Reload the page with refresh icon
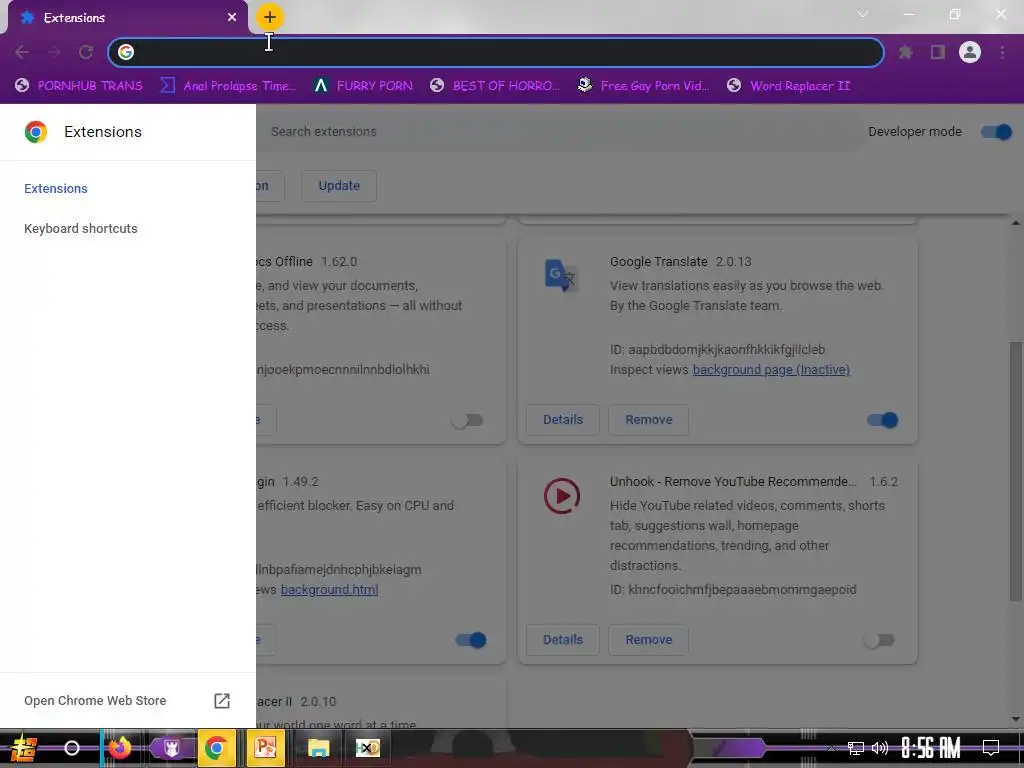The width and height of the screenshot is (1024, 768). (x=86, y=52)
